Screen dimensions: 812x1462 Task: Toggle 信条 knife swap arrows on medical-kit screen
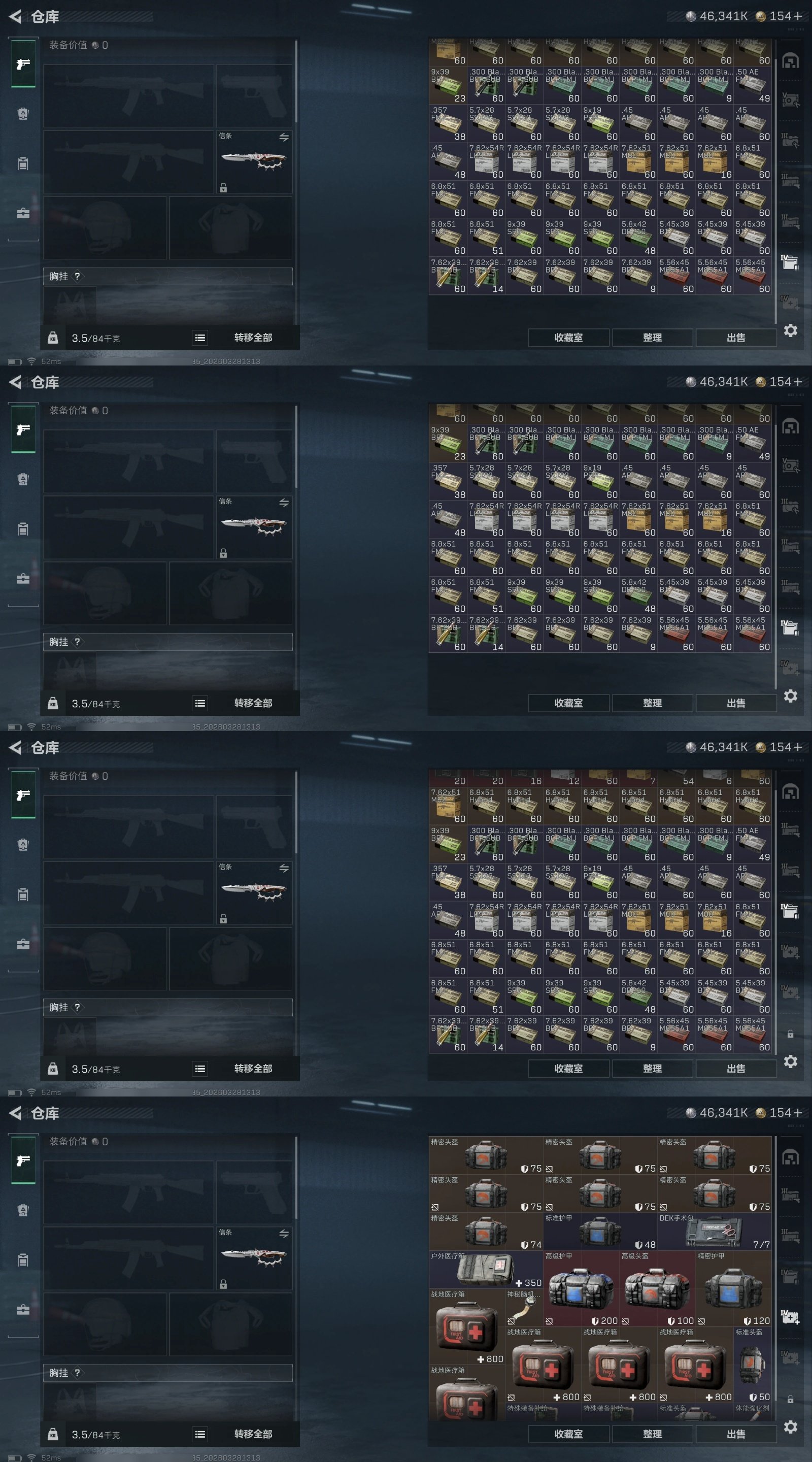coord(284,1233)
